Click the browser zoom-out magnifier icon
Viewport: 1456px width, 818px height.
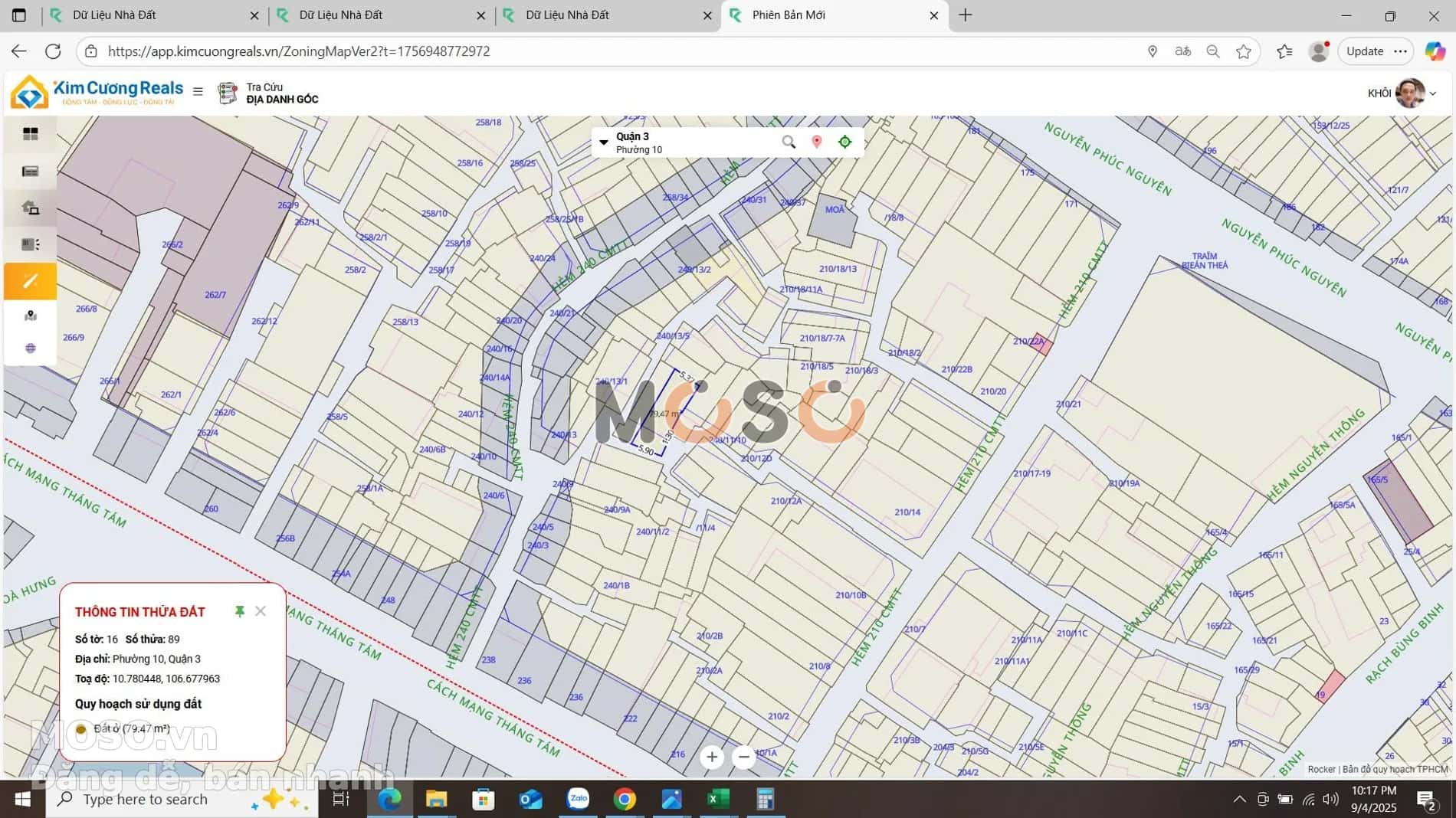click(1213, 51)
